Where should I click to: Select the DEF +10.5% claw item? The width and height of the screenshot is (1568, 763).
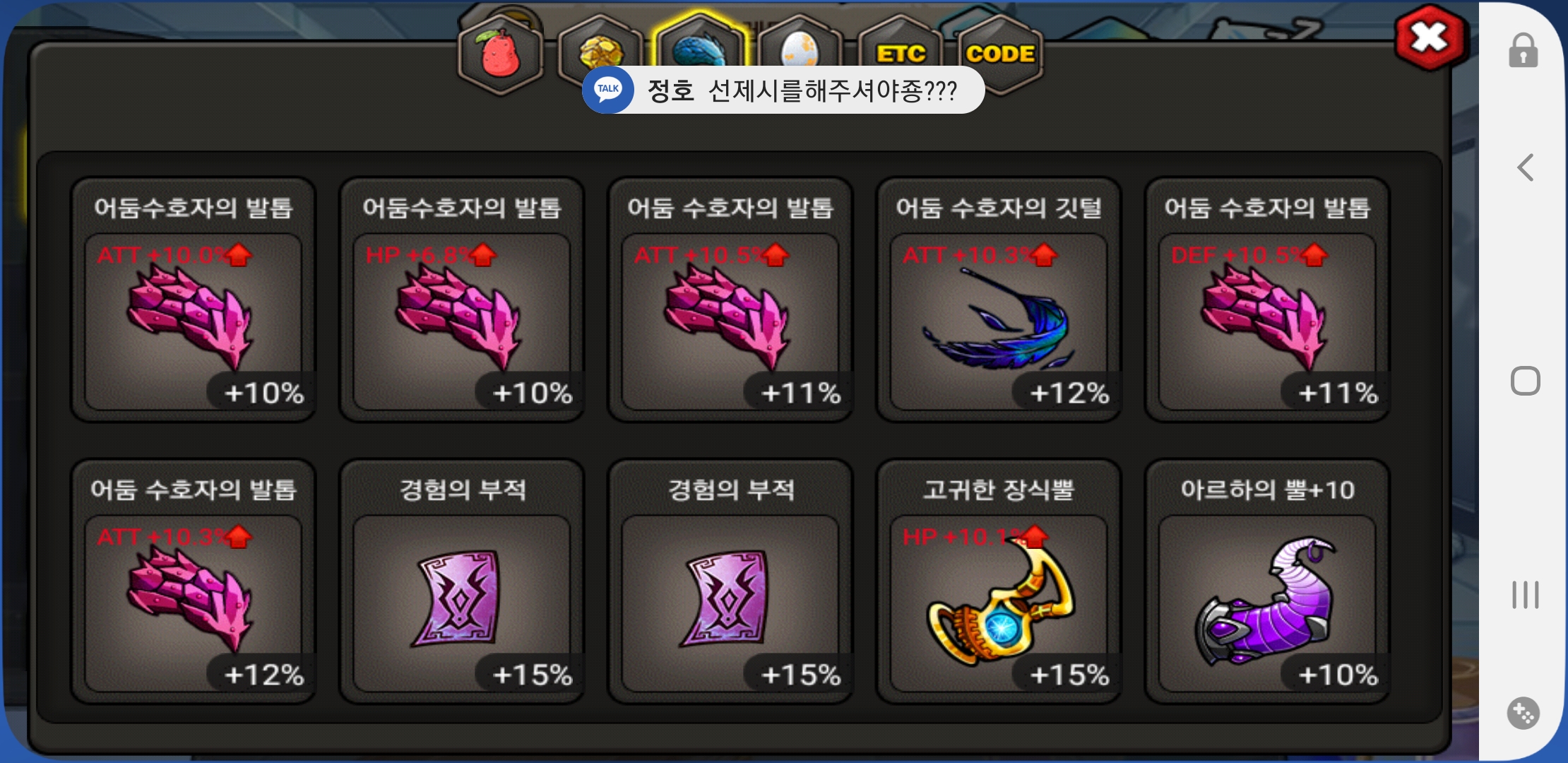coord(1267,300)
